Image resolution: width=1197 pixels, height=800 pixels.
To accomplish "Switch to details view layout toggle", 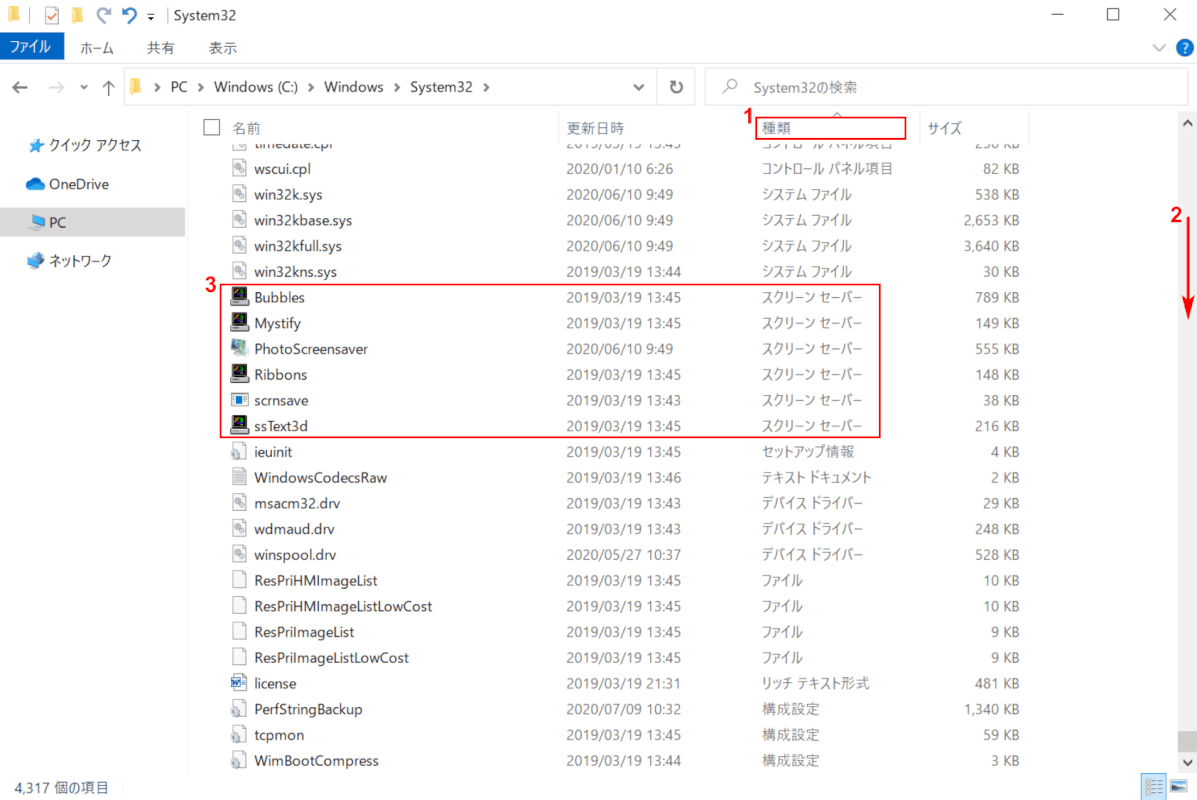I will (x=1152, y=787).
